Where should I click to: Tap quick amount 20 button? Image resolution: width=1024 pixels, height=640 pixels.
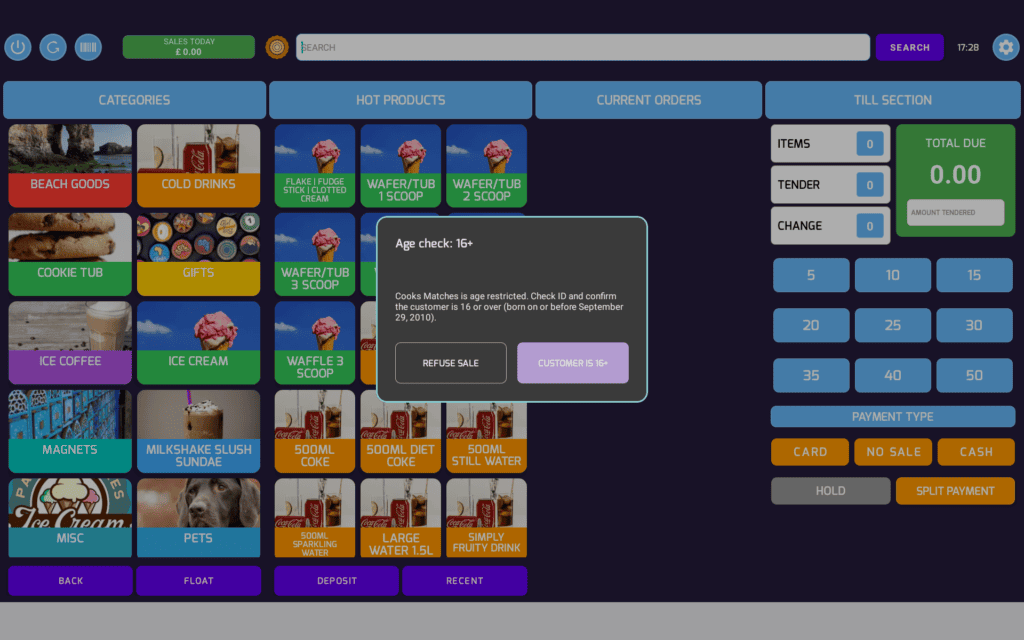[x=811, y=325]
